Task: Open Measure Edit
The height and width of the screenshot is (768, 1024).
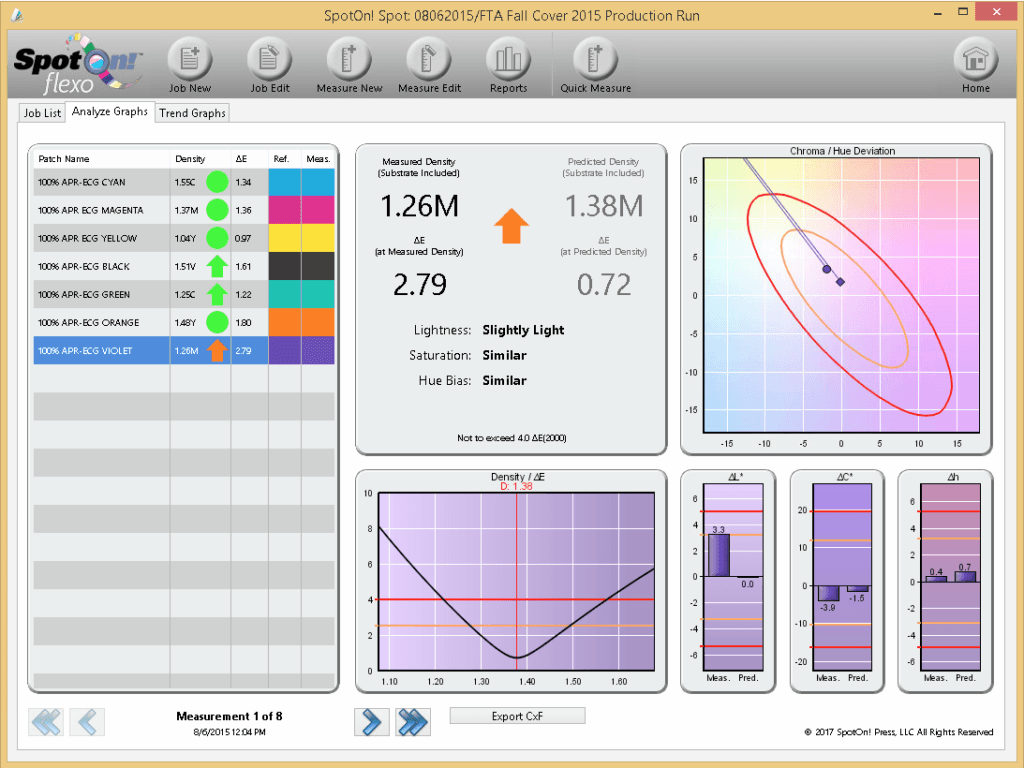Action: click(429, 60)
